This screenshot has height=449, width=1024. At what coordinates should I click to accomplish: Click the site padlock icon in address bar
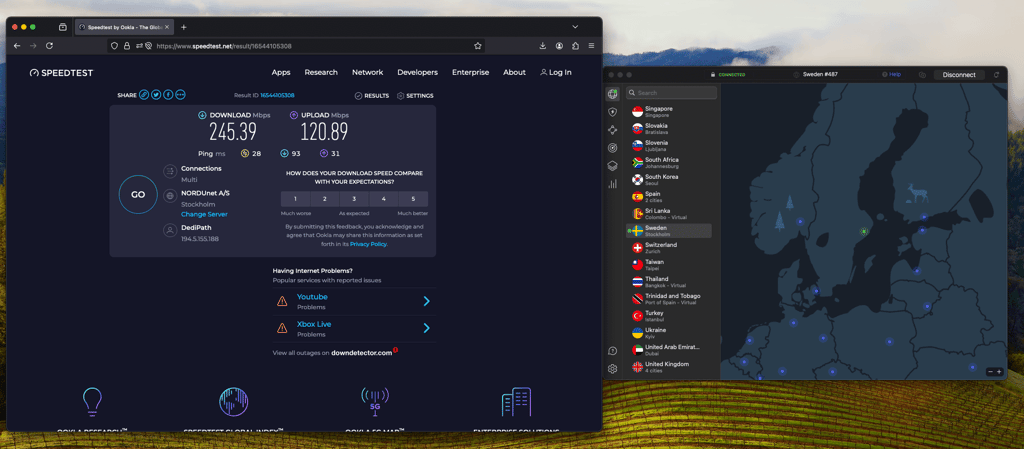click(x=127, y=46)
